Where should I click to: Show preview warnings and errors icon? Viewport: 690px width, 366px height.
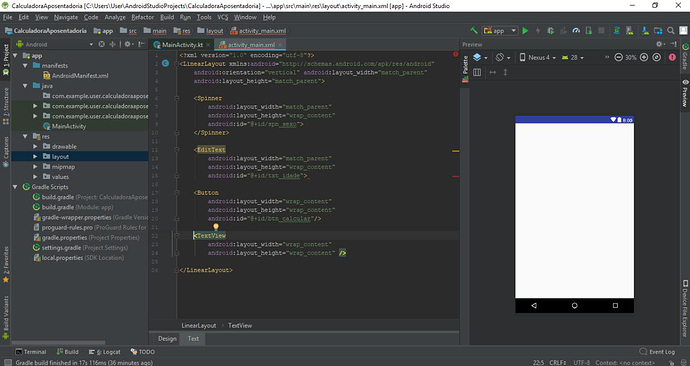coord(672,58)
